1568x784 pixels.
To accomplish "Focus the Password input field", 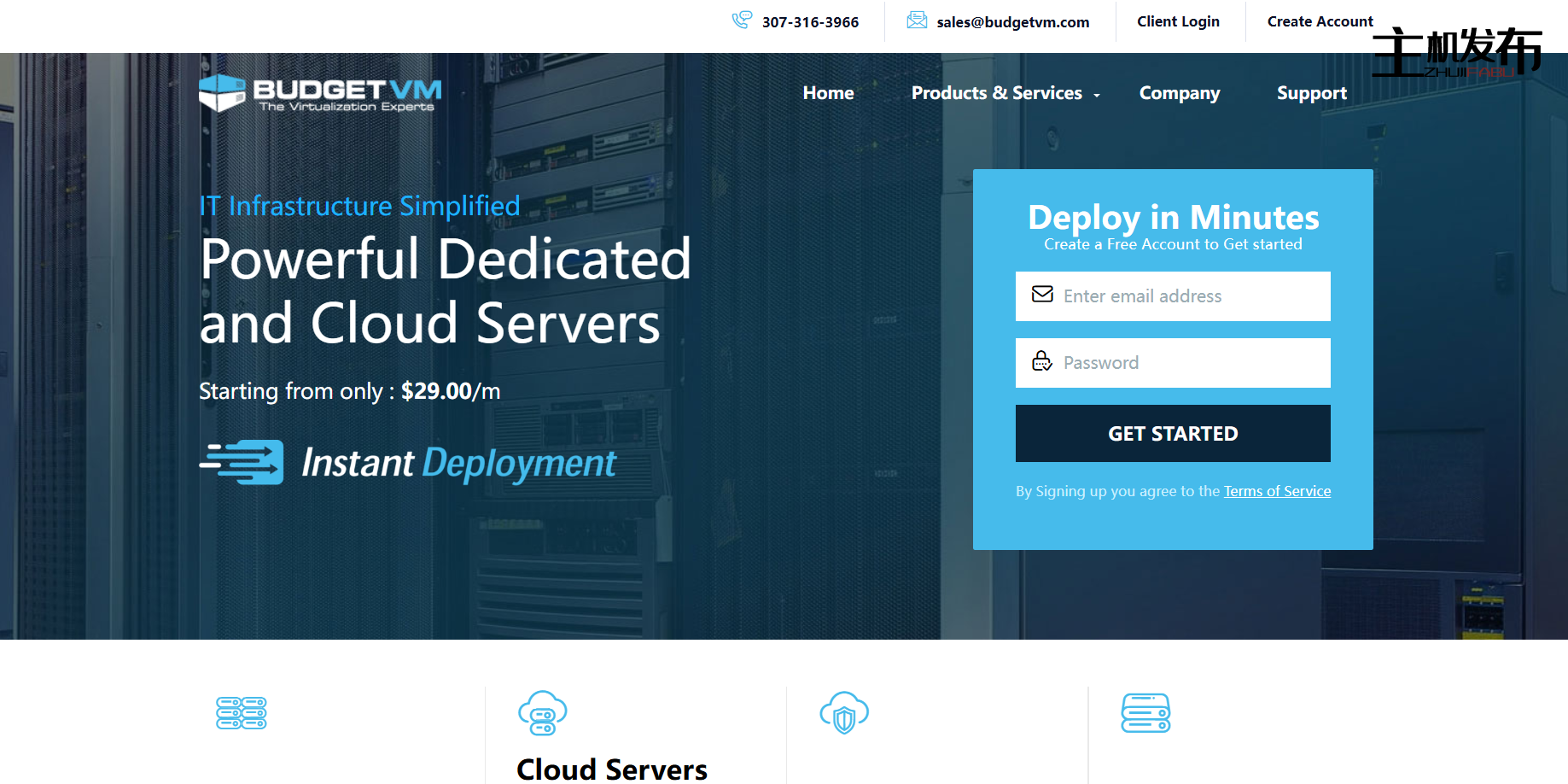I will click(1186, 363).
